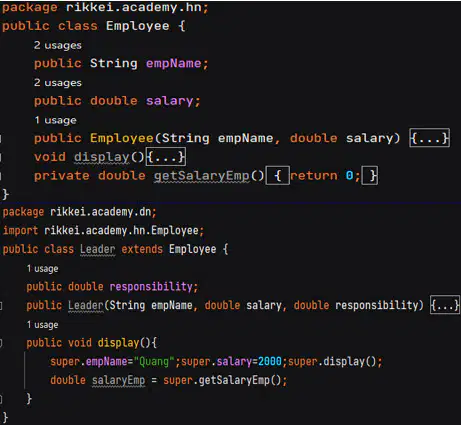Screen dimensions: 461x425
Task: Click local variable 'salaryEmp'
Action: (118, 380)
